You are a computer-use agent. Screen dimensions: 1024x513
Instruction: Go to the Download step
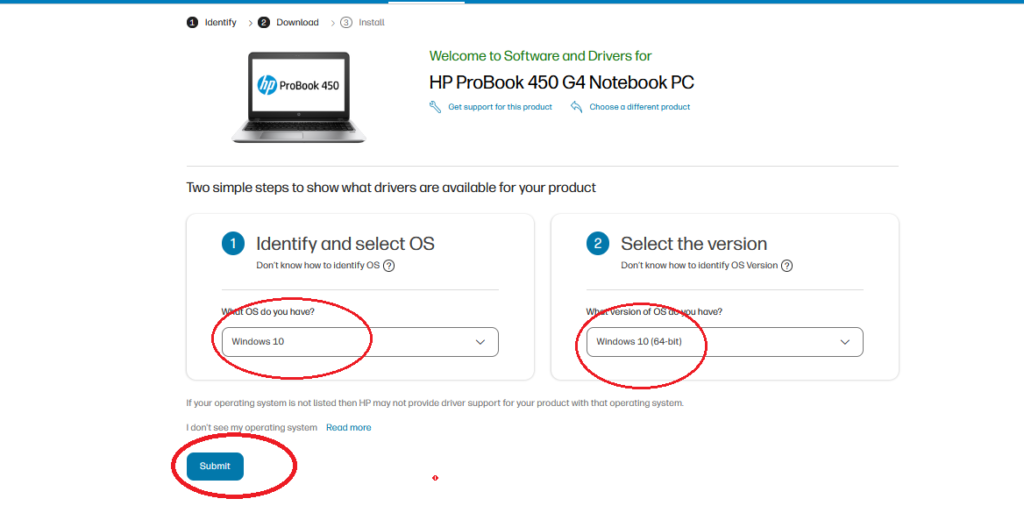pos(289,22)
